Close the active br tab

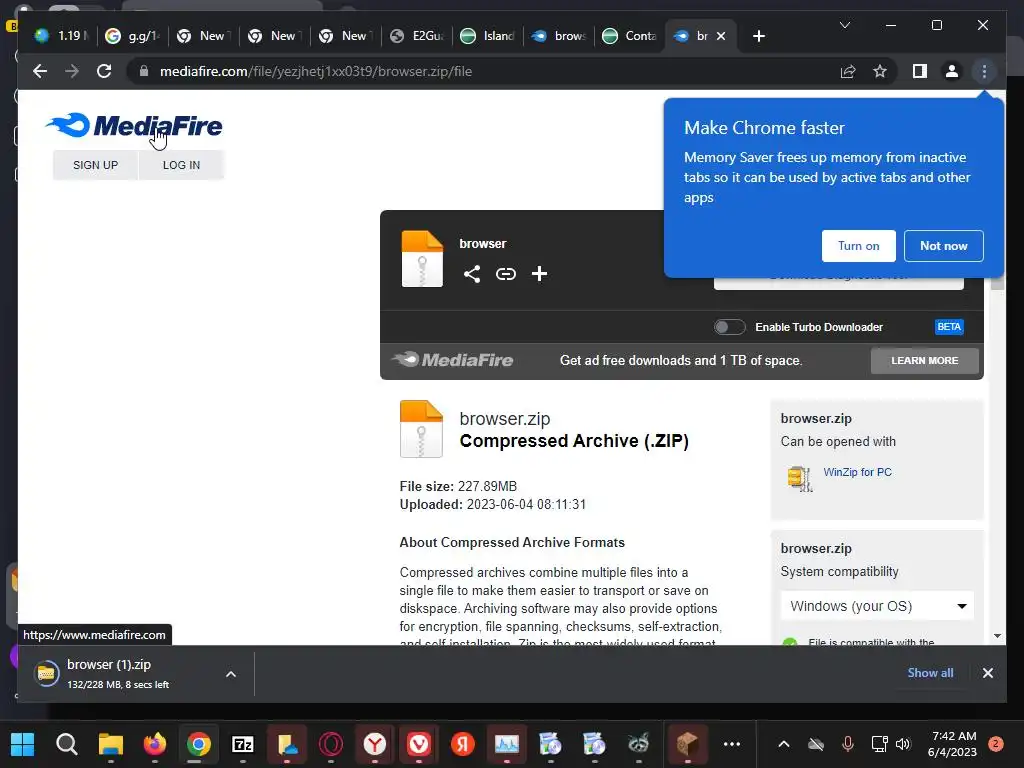tap(721, 36)
